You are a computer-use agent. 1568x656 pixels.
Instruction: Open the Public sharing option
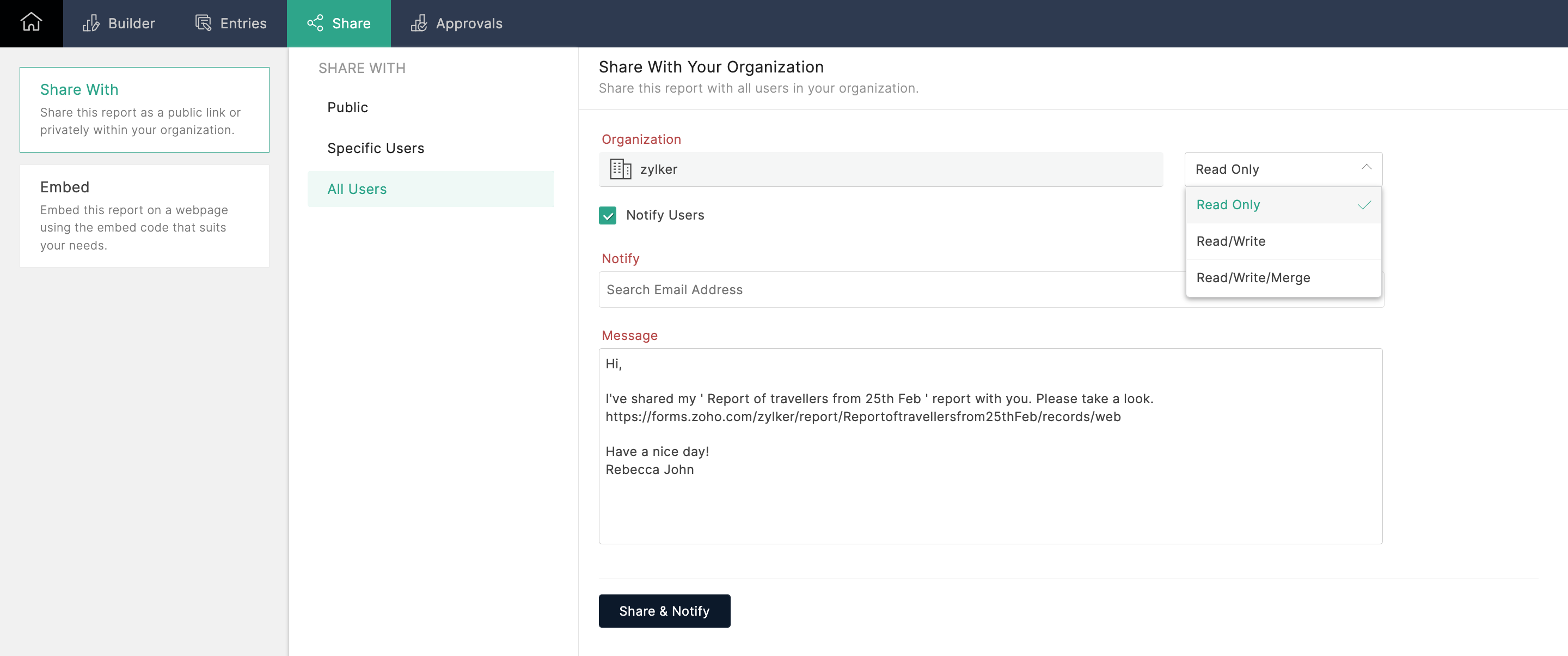click(347, 107)
